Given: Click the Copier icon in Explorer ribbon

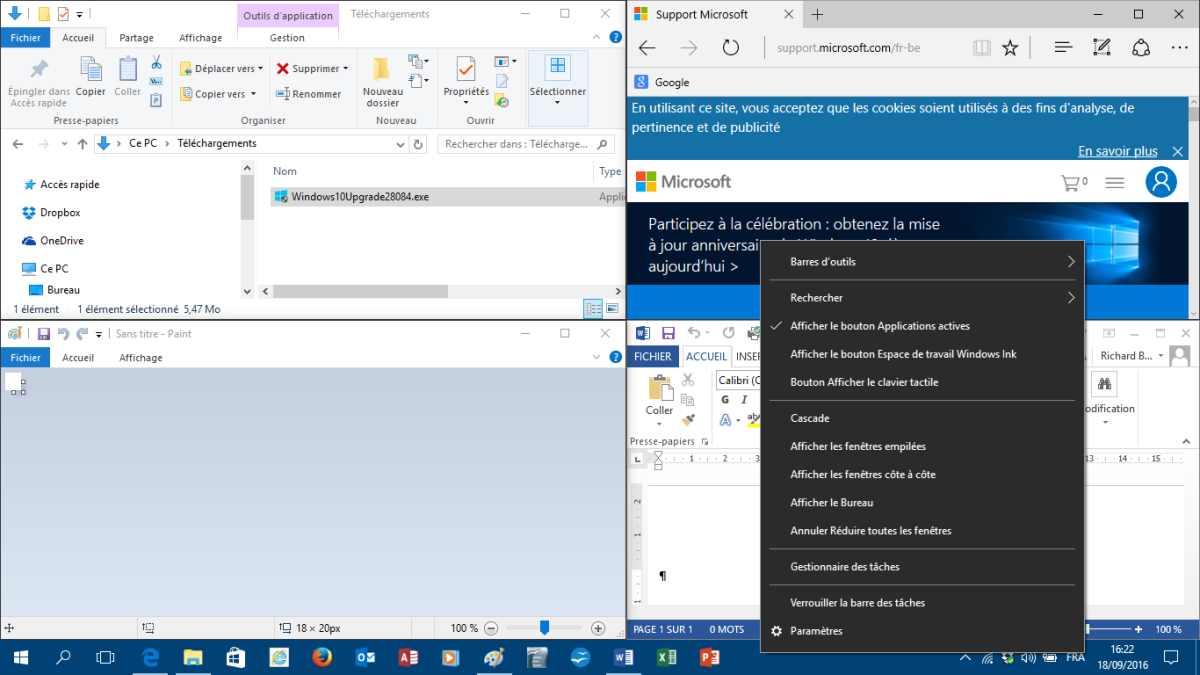Looking at the screenshot, I should [91, 76].
